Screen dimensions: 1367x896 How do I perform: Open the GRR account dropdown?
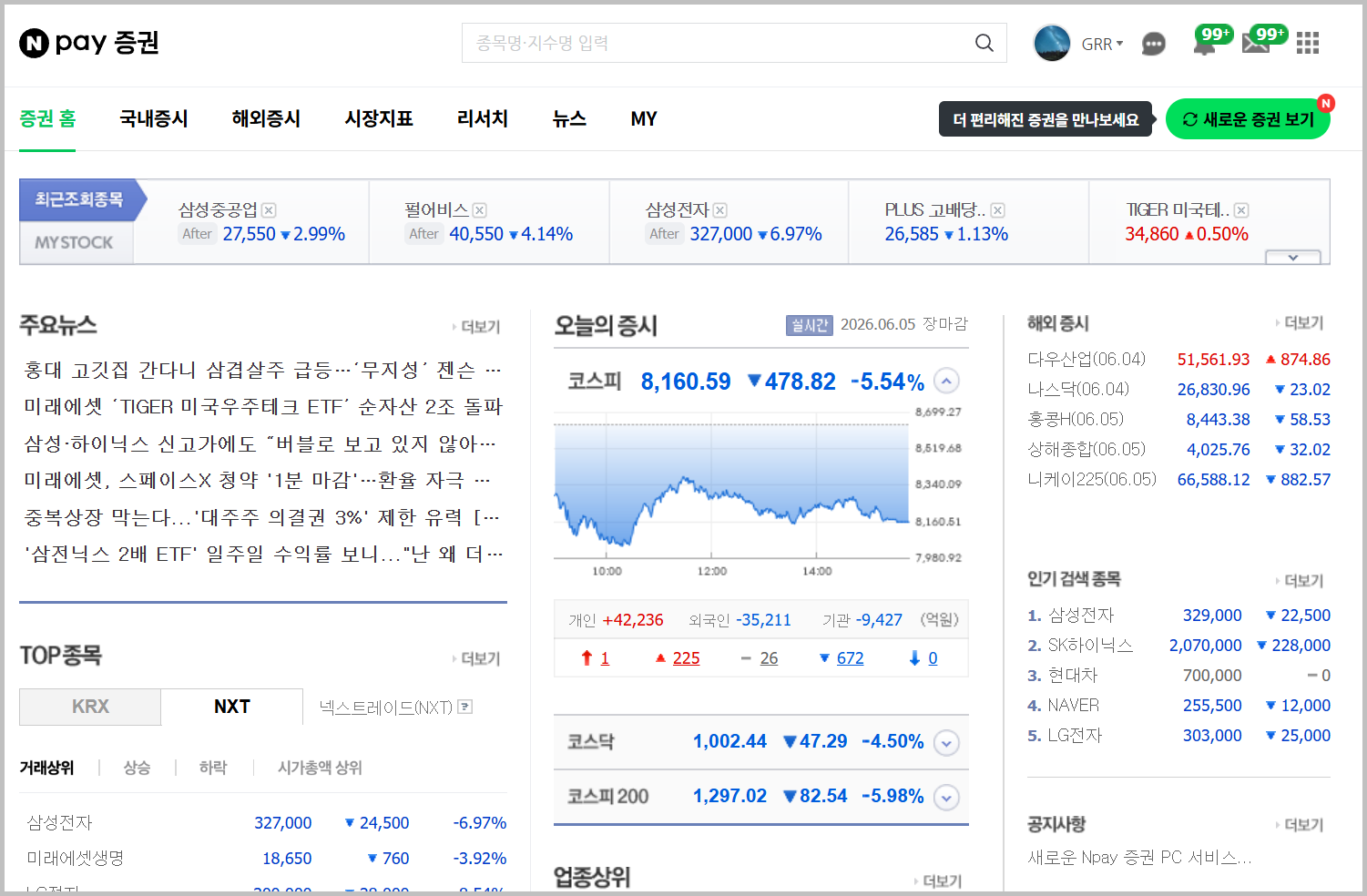pyautogui.click(x=1103, y=44)
